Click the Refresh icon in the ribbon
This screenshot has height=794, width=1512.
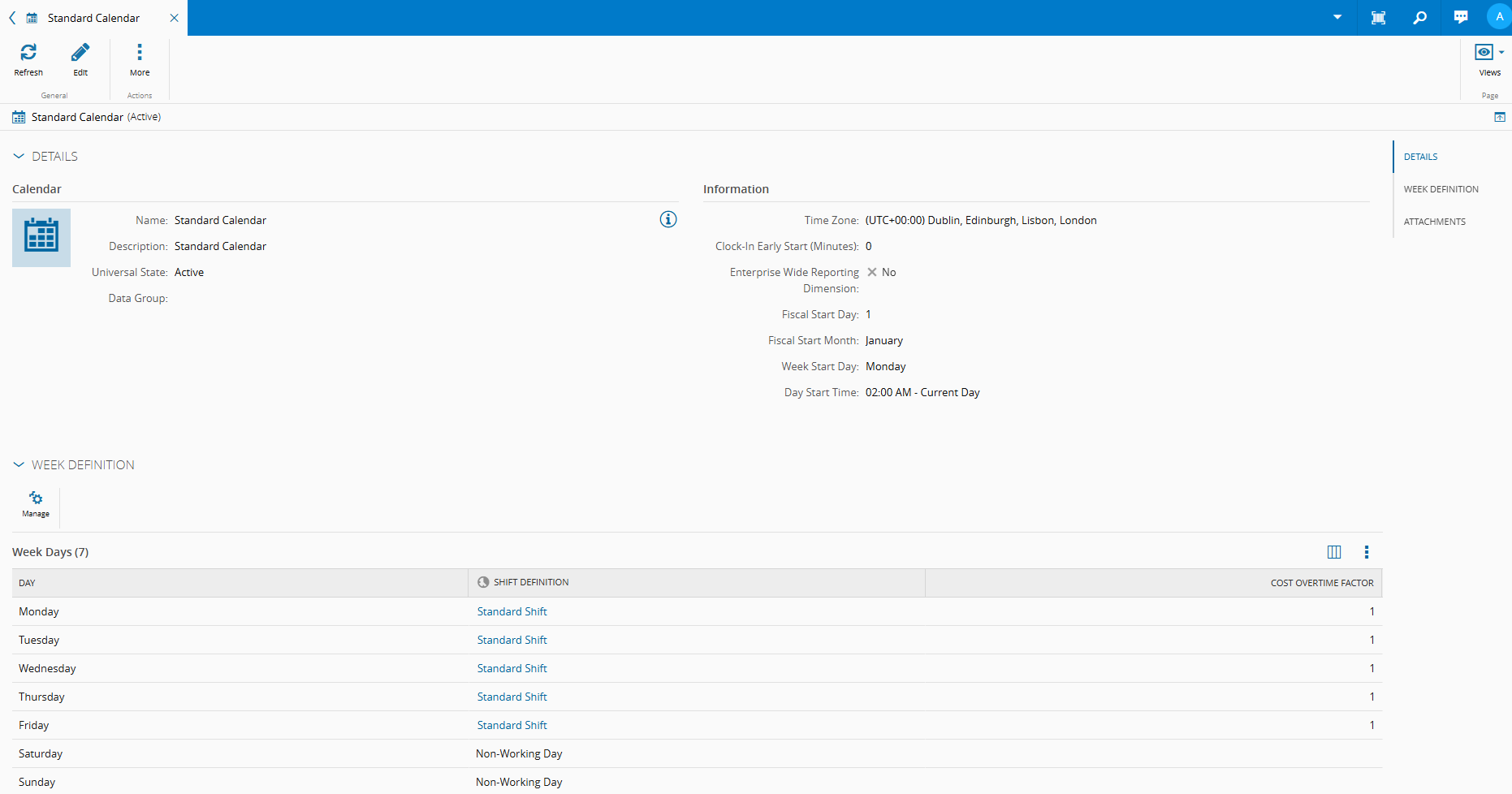[x=28, y=54]
